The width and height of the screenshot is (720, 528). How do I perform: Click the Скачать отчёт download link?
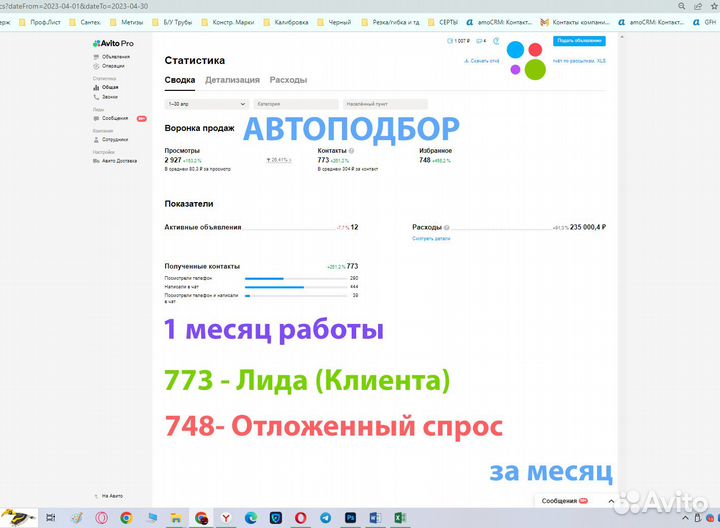point(482,61)
